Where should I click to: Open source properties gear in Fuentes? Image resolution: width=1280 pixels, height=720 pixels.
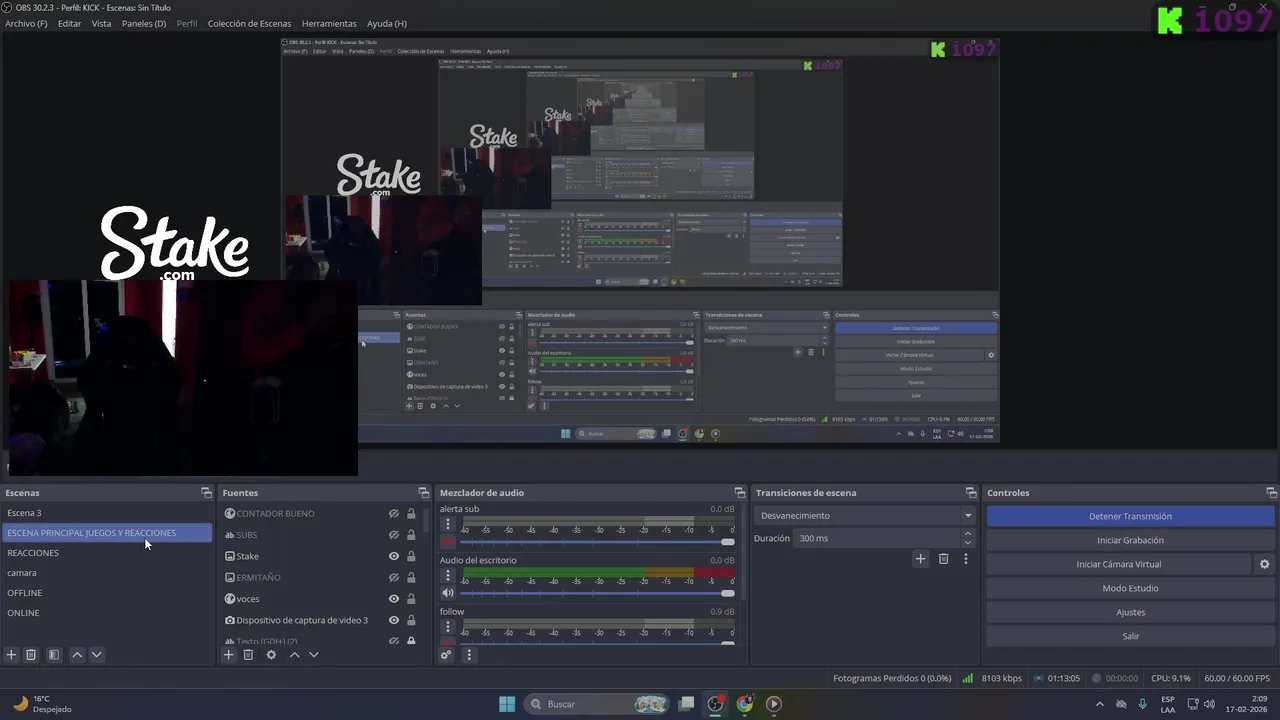coord(271,655)
